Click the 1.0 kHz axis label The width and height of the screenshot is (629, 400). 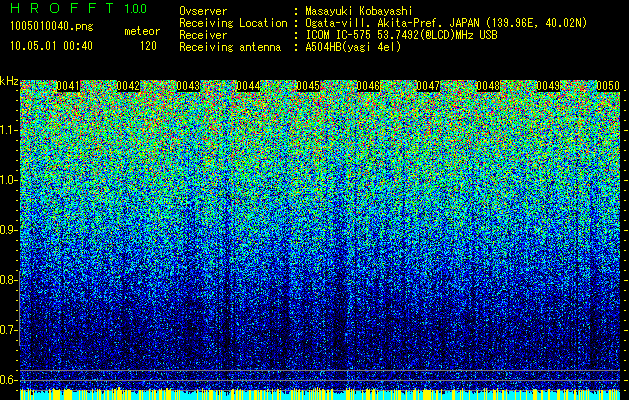pos(9,180)
